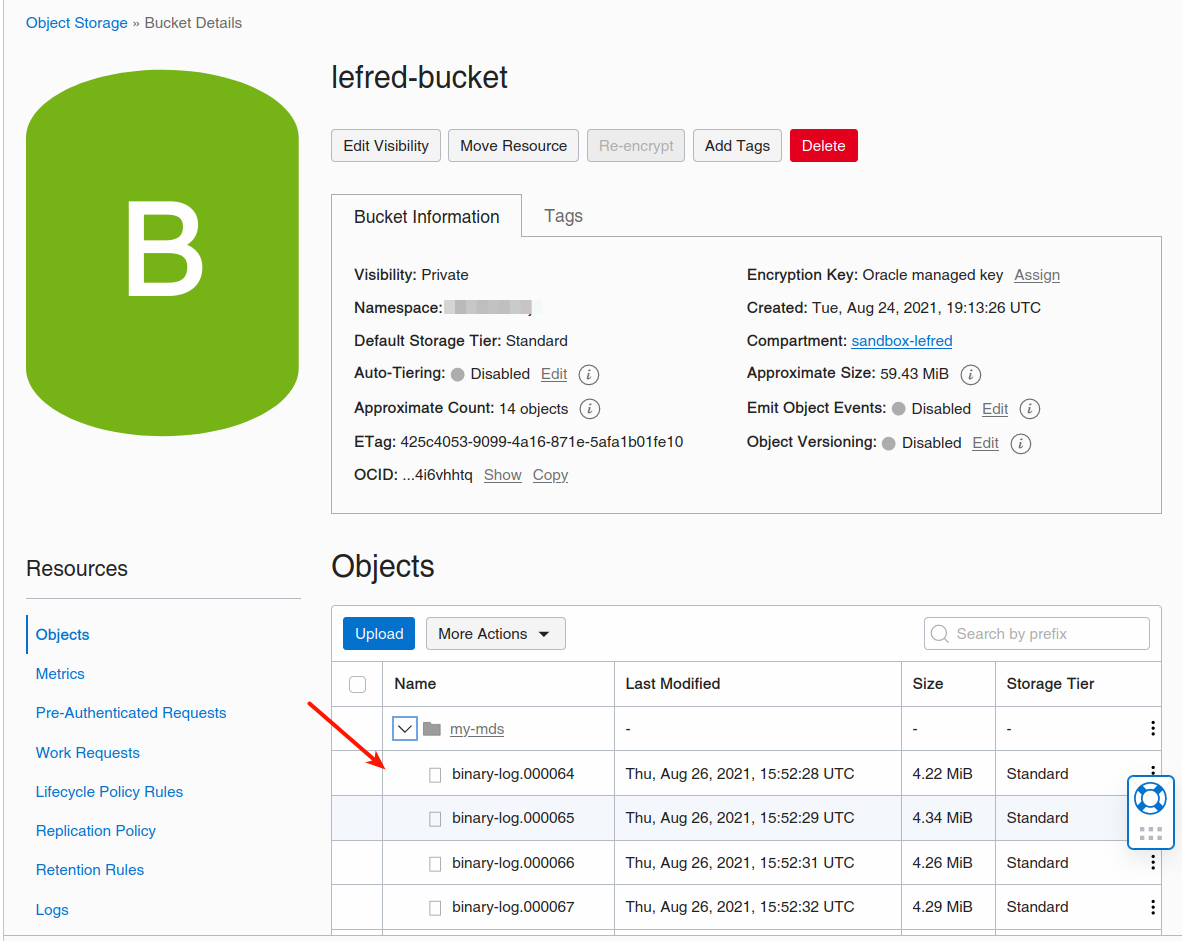
Task: Click the info icon next to Approximate Count
Action: (590, 408)
